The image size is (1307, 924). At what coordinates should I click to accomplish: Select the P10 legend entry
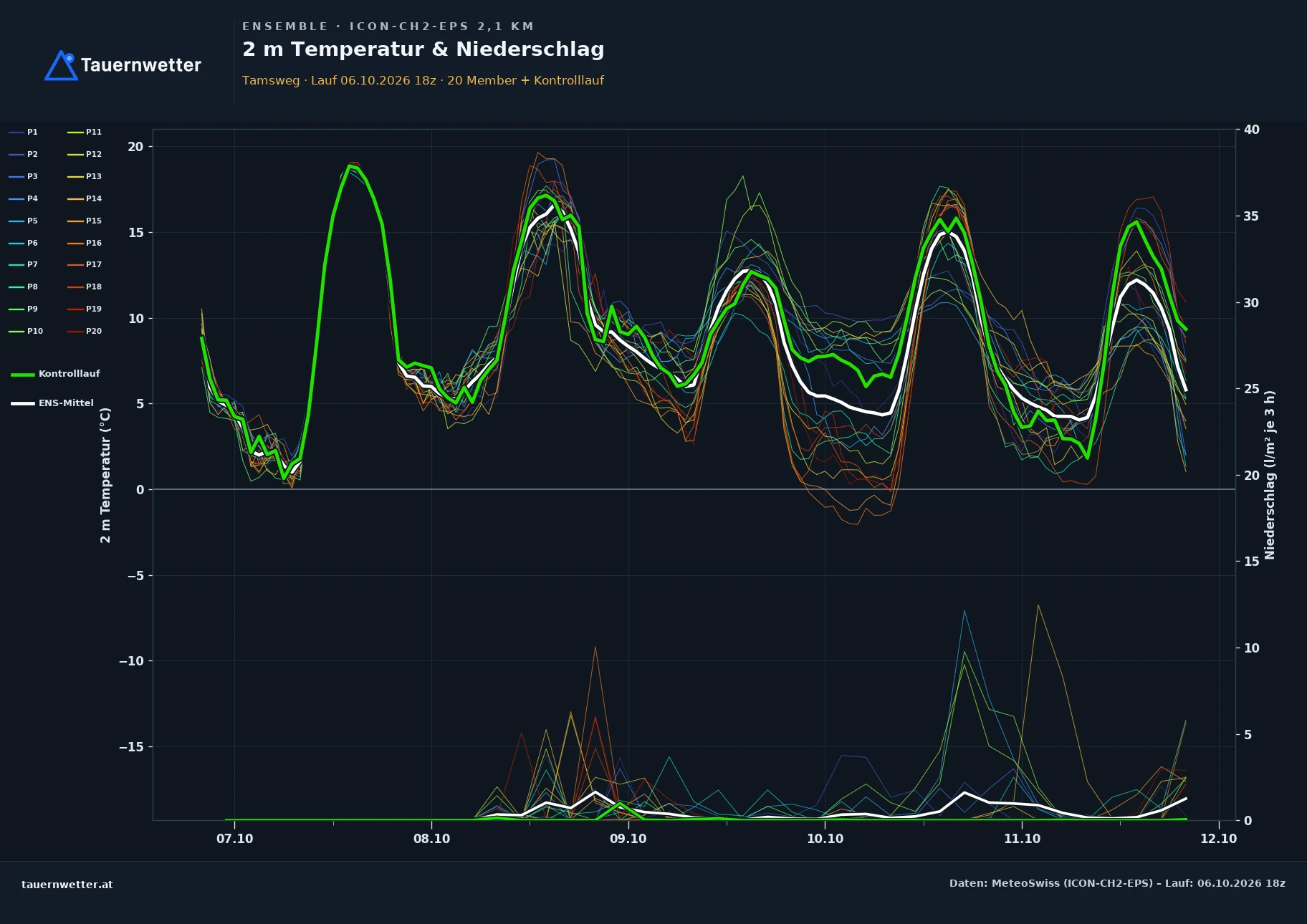(x=26, y=331)
